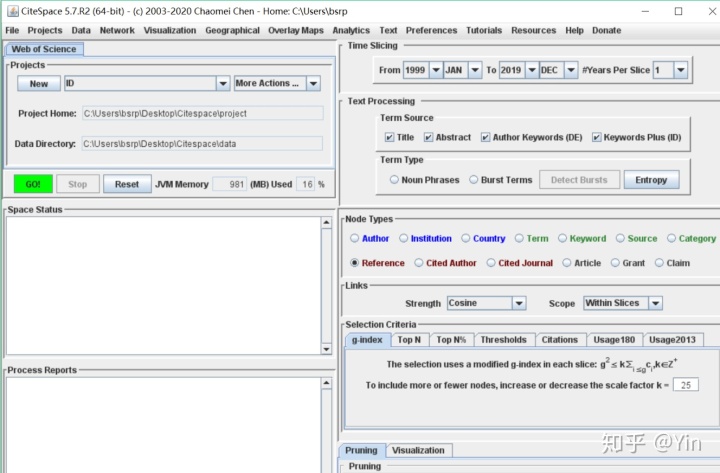Open the Donate menu
Image resolution: width=720 pixels, height=473 pixels.
(x=607, y=30)
